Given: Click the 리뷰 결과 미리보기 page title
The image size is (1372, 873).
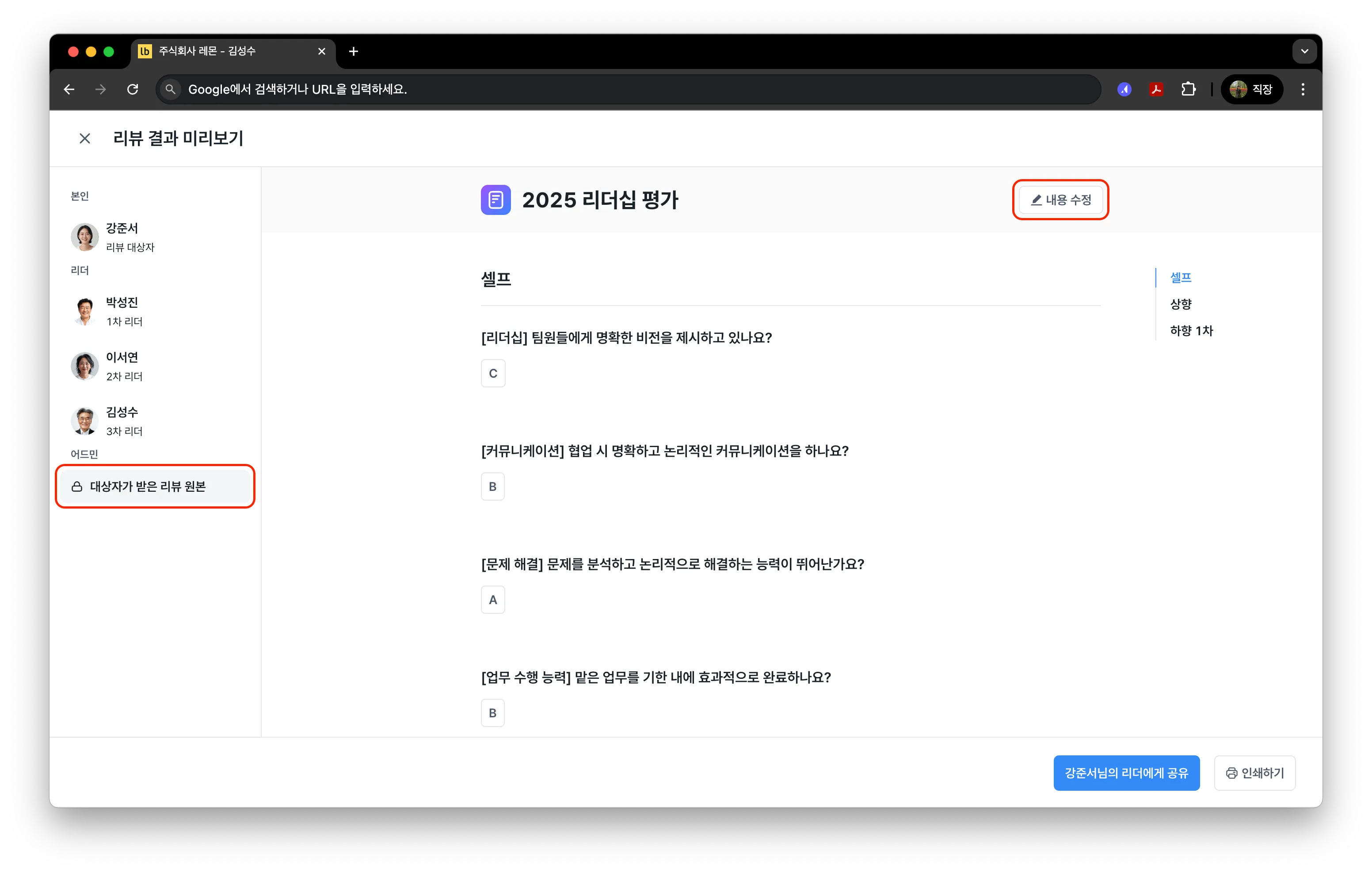Looking at the screenshot, I should [x=178, y=138].
